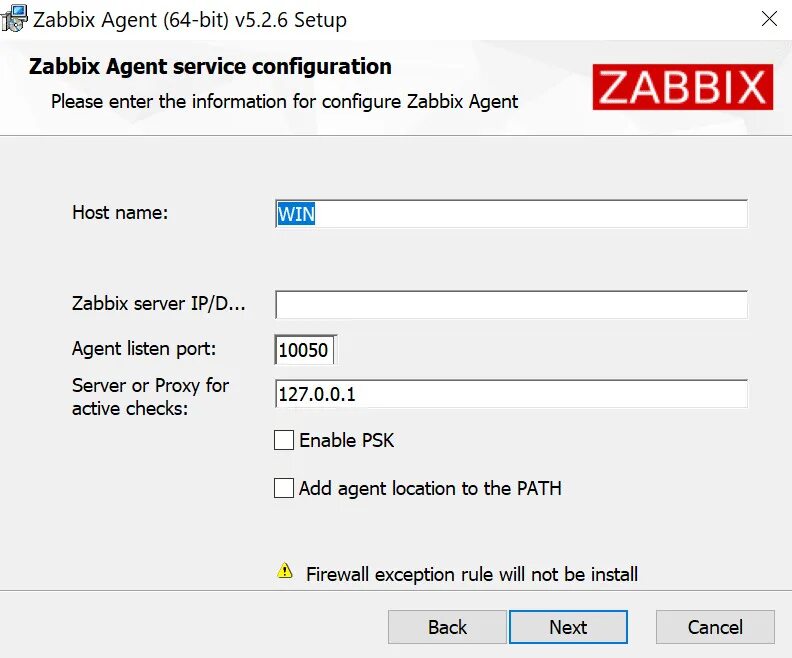Click the Host name input field
The image size is (792, 658).
coord(511,214)
